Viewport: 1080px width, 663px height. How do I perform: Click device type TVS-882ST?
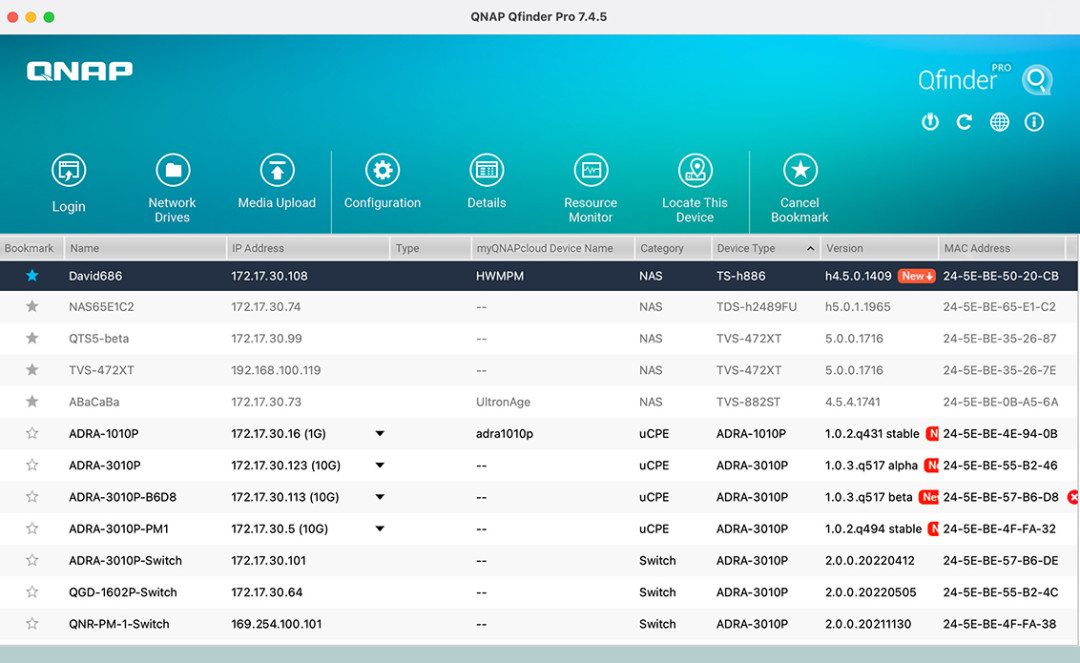[748, 402]
